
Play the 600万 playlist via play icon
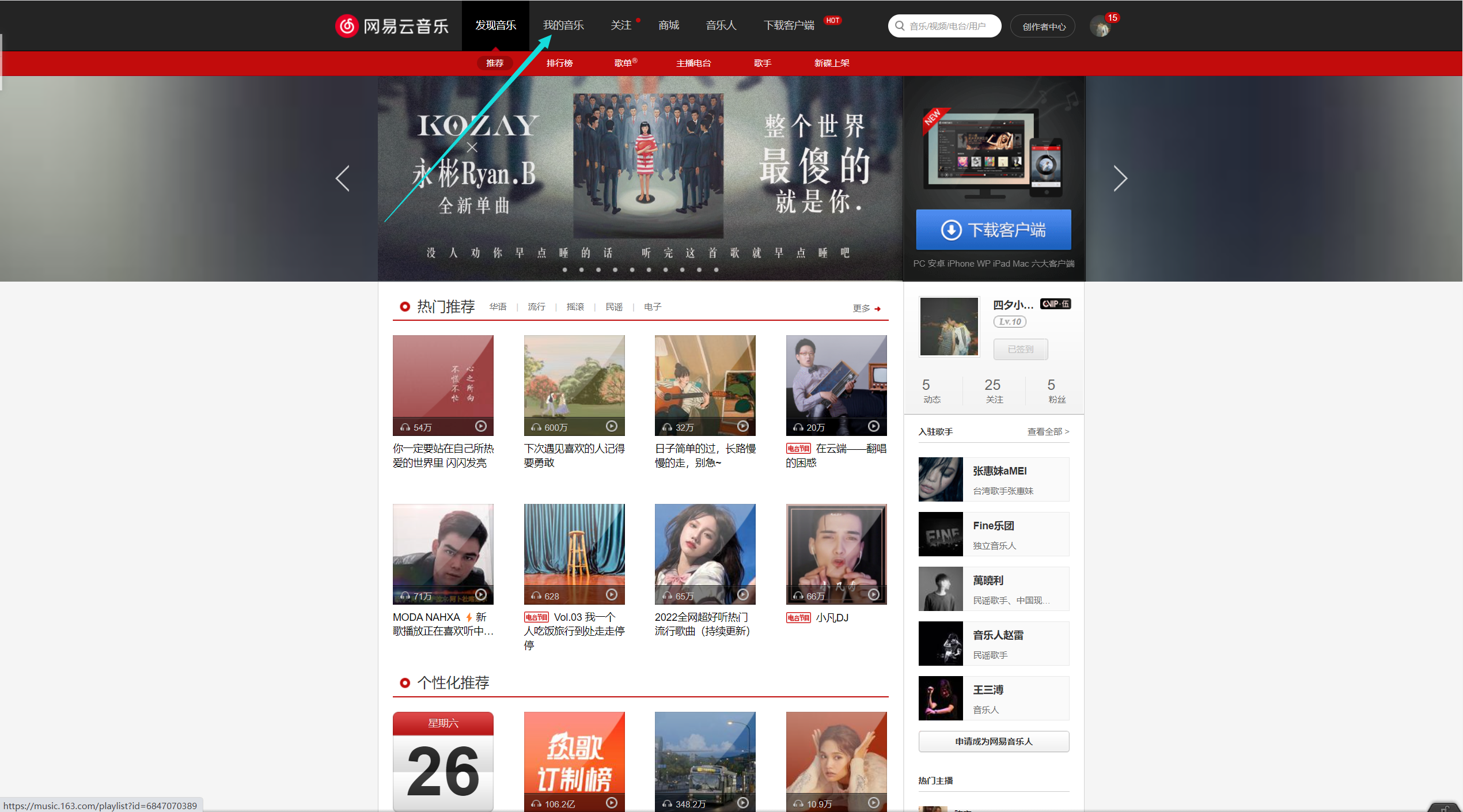coord(612,426)
